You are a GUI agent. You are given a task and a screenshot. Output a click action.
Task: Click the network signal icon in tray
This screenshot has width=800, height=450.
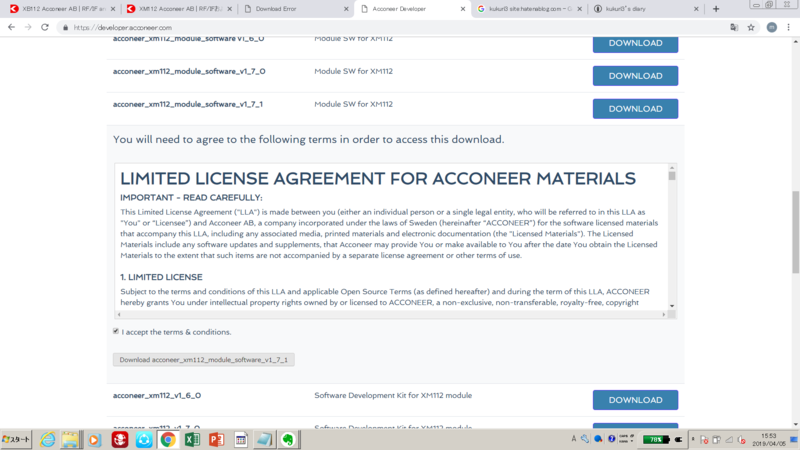(x=729, y=440)
